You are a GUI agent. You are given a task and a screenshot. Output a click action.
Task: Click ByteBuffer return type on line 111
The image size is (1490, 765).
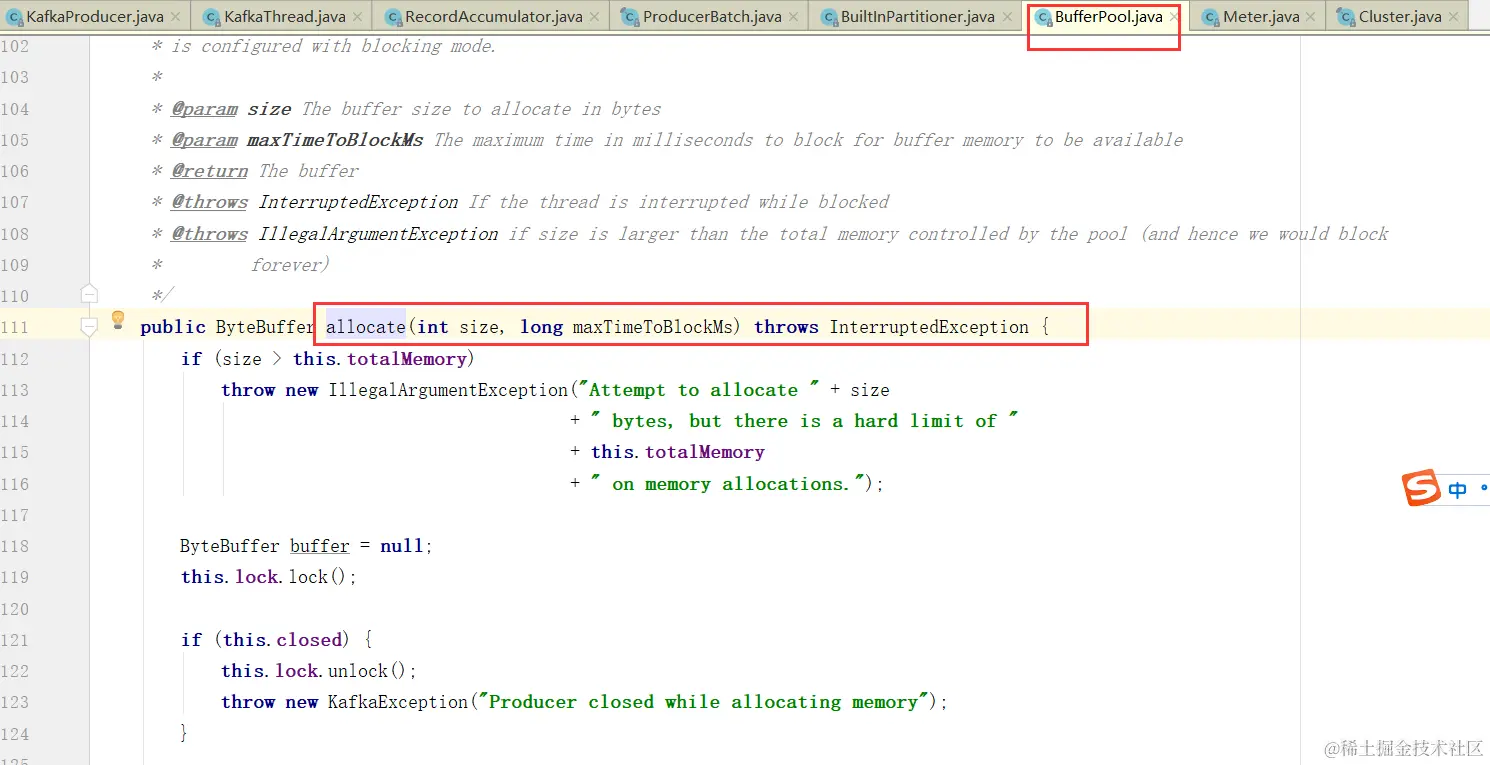(x=265, y=327)
